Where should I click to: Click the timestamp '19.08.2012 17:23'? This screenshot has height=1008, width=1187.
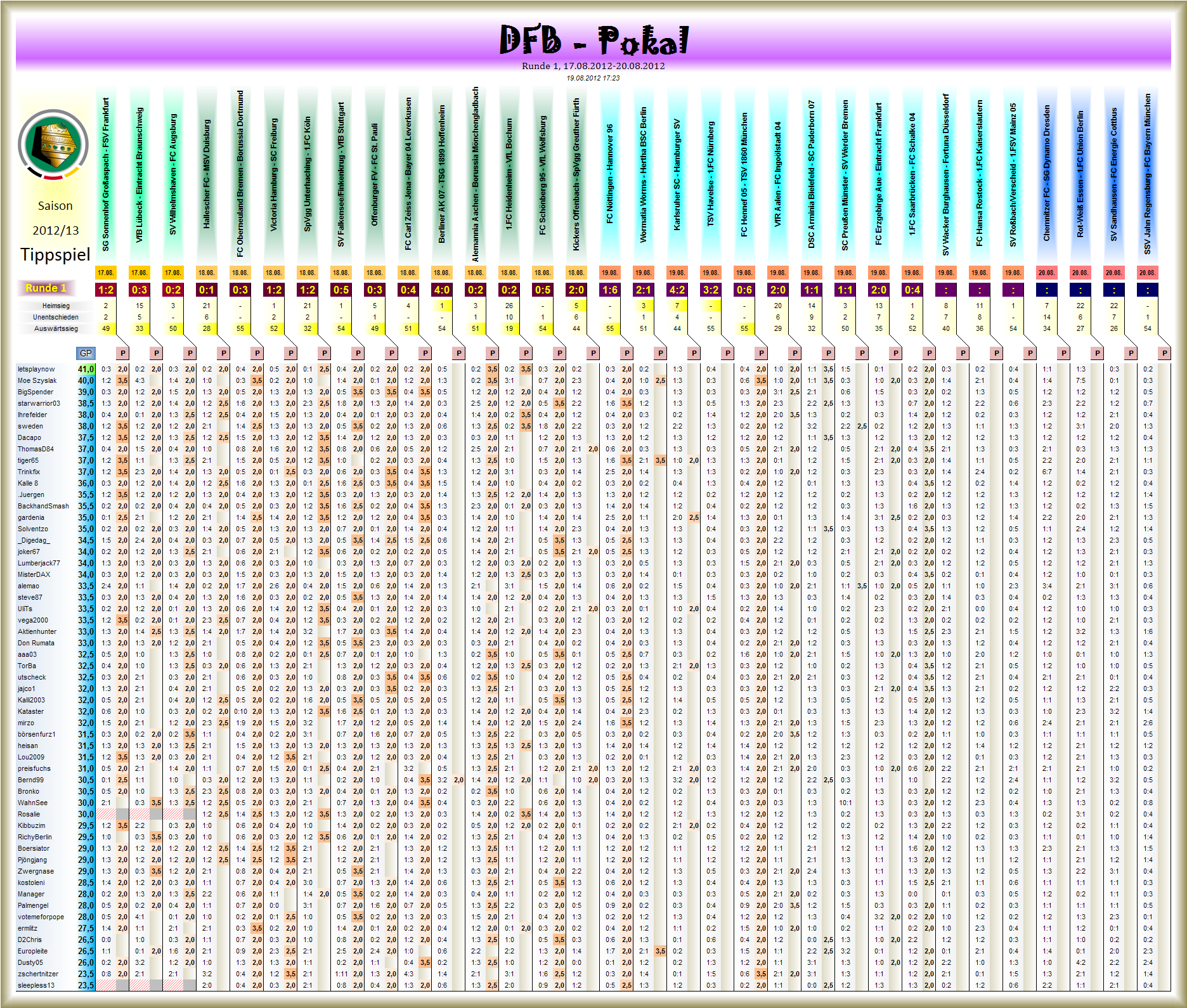(x=593, y=78)
